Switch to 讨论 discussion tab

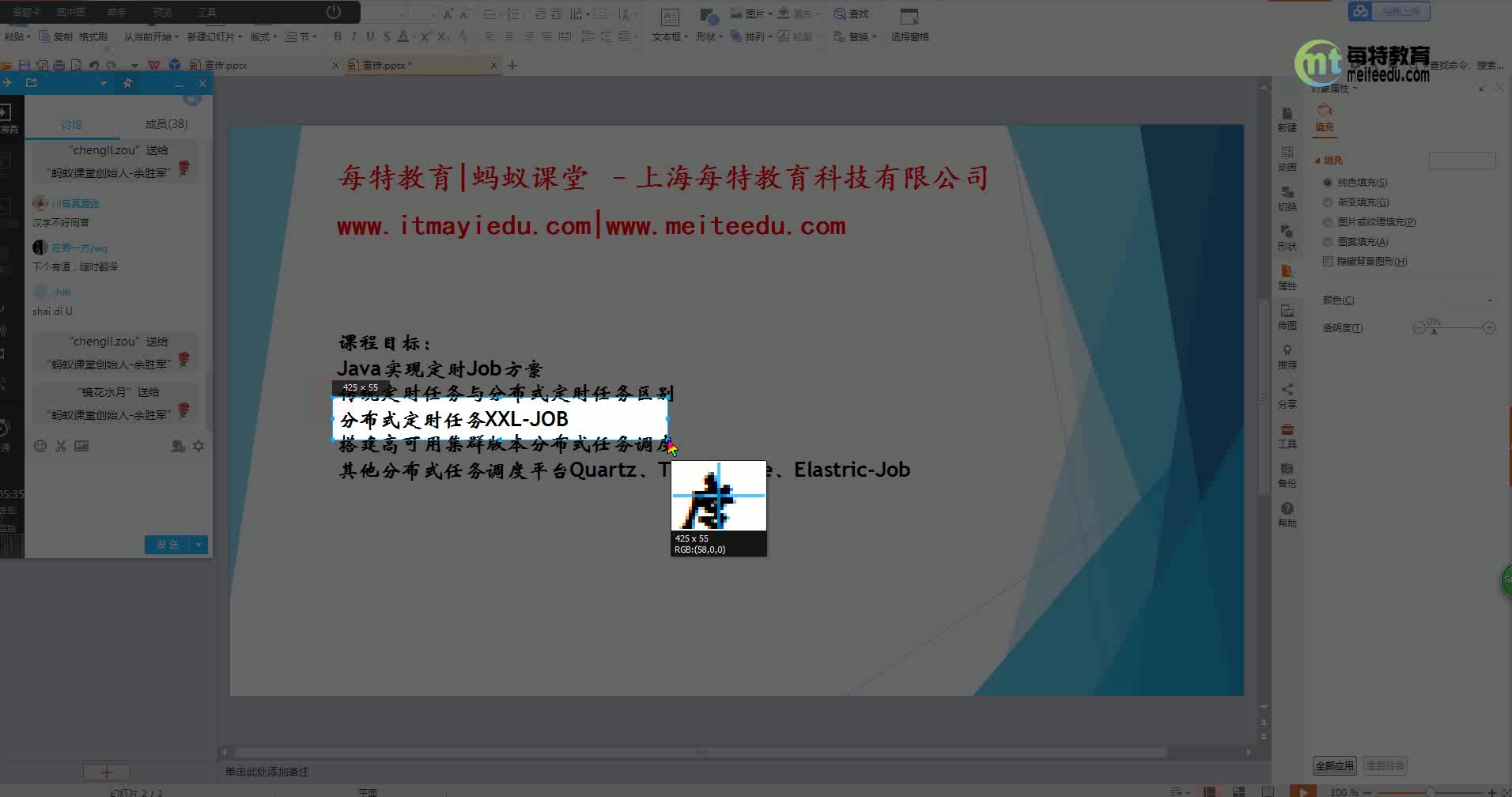point(71,124)
